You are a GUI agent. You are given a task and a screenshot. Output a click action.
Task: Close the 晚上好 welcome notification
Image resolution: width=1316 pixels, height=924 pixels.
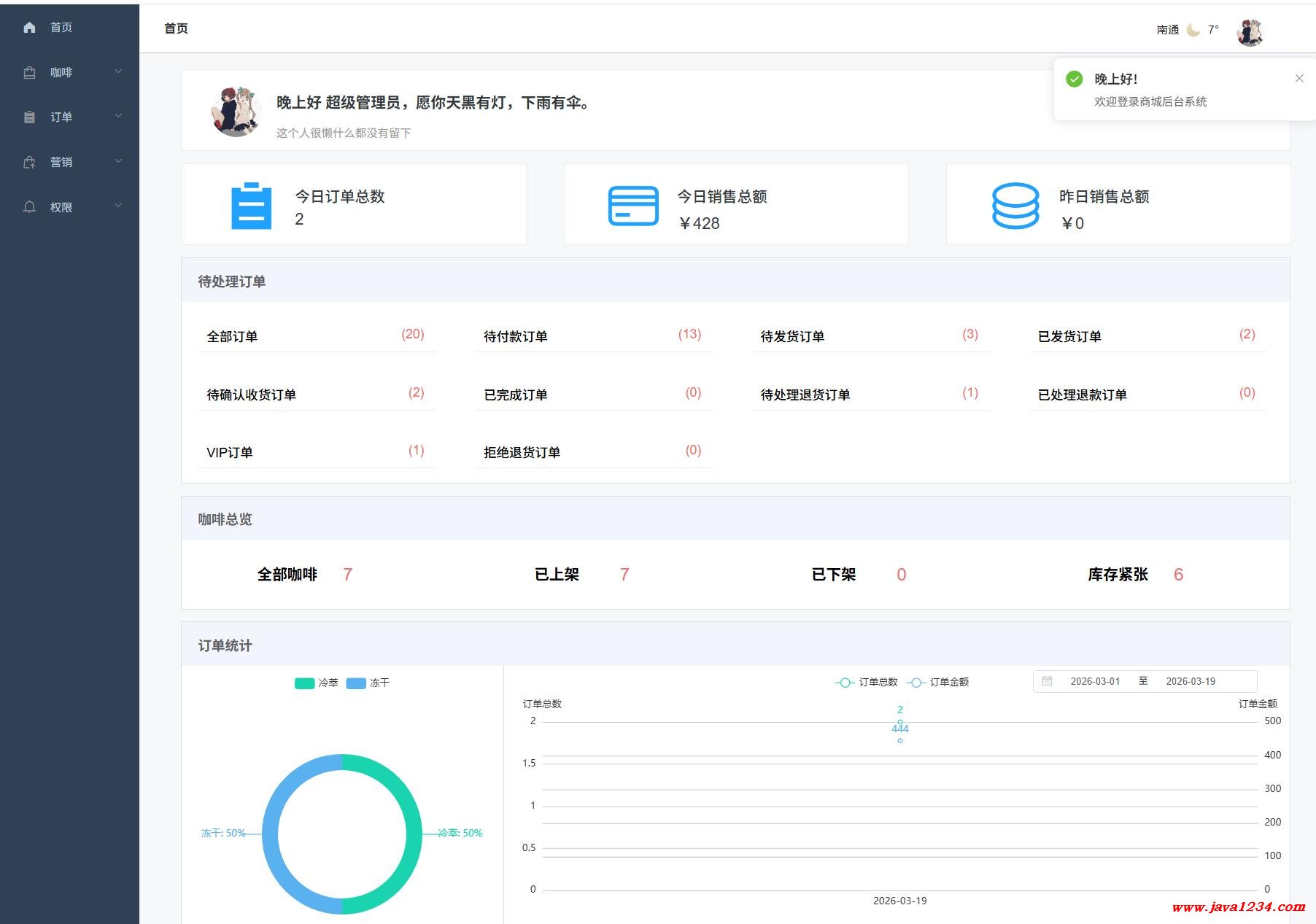pos(1298,79)
